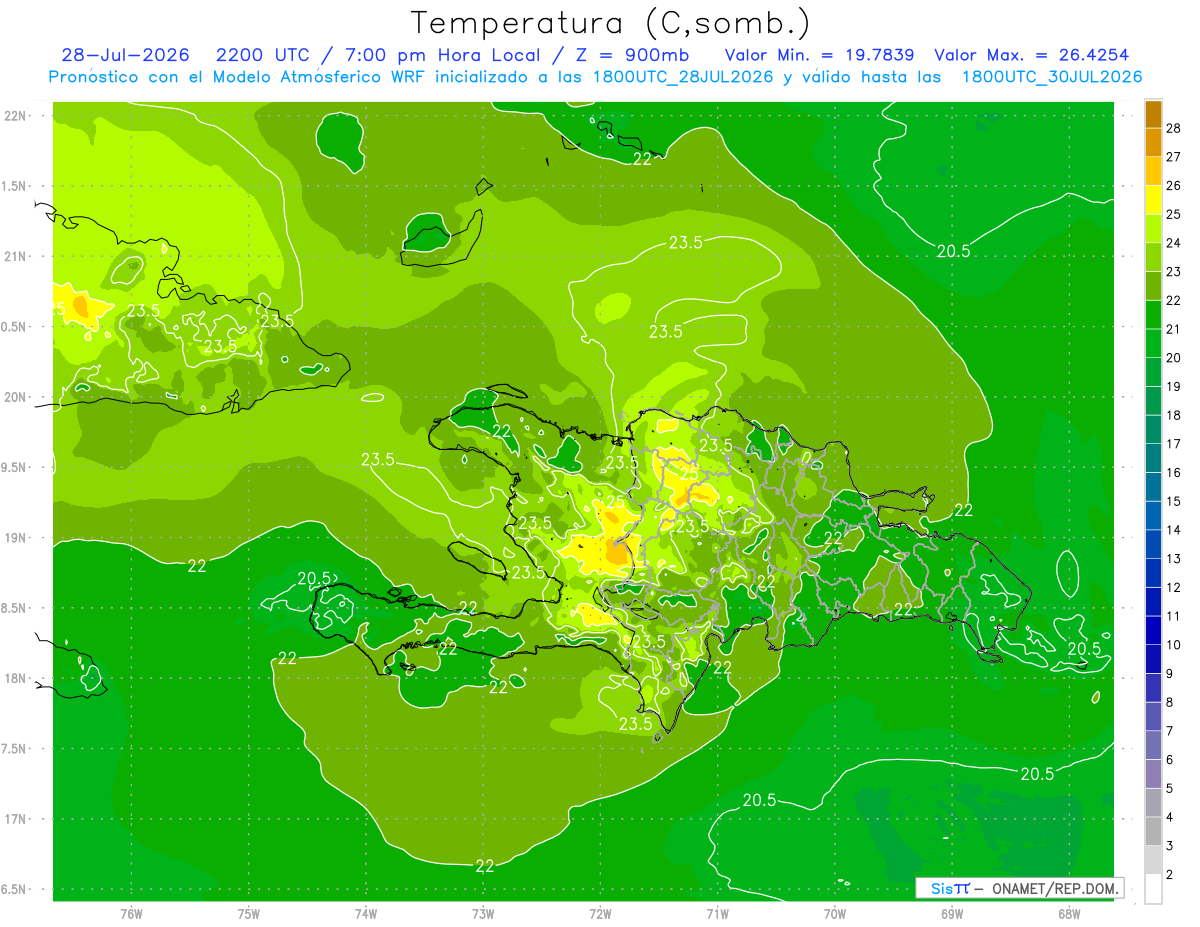
Task: Click the 72W longitude axis label
Action: (600, 913)
